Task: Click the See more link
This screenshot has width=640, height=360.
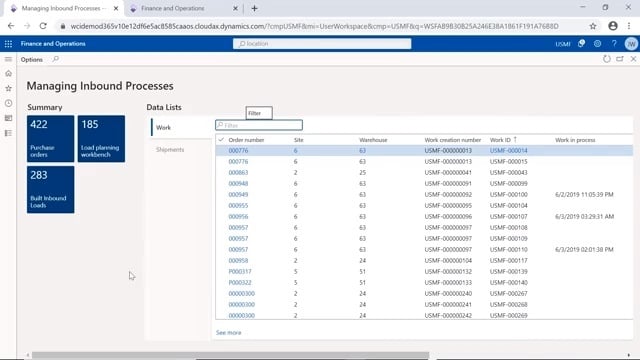Action: (229, 333)
